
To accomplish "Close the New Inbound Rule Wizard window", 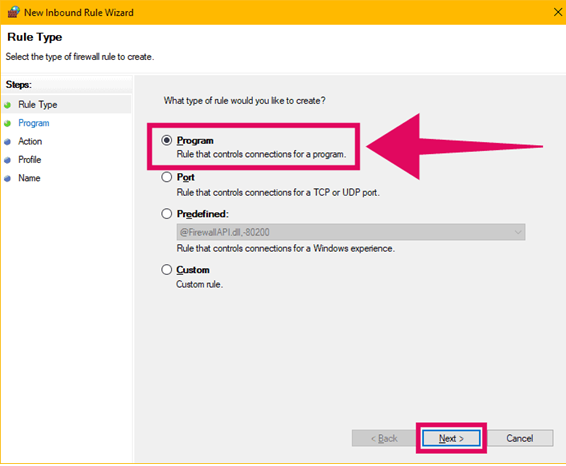I will [558, 12].
